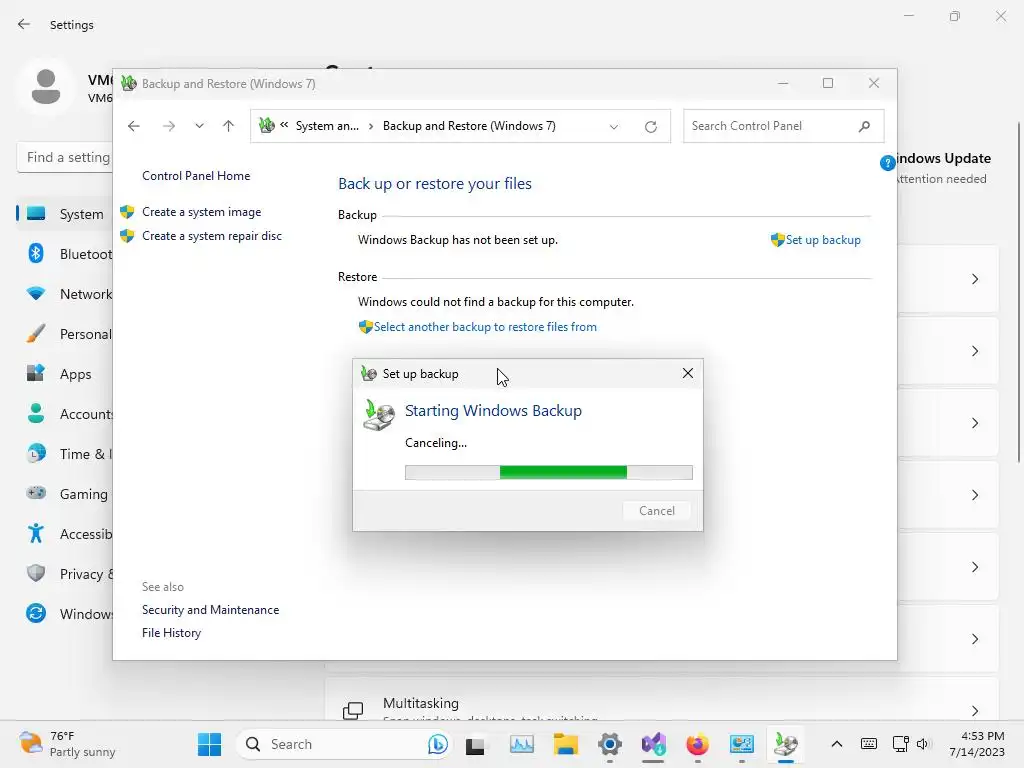1024x768 pixels.
Task: Click Backup and Restore taskbar icon
Action: pos(786,744)
